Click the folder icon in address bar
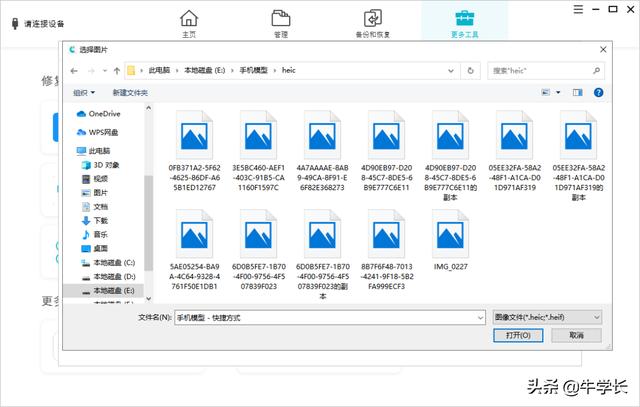The width and height of the screenshot is (640, 407). pos(131,71)
